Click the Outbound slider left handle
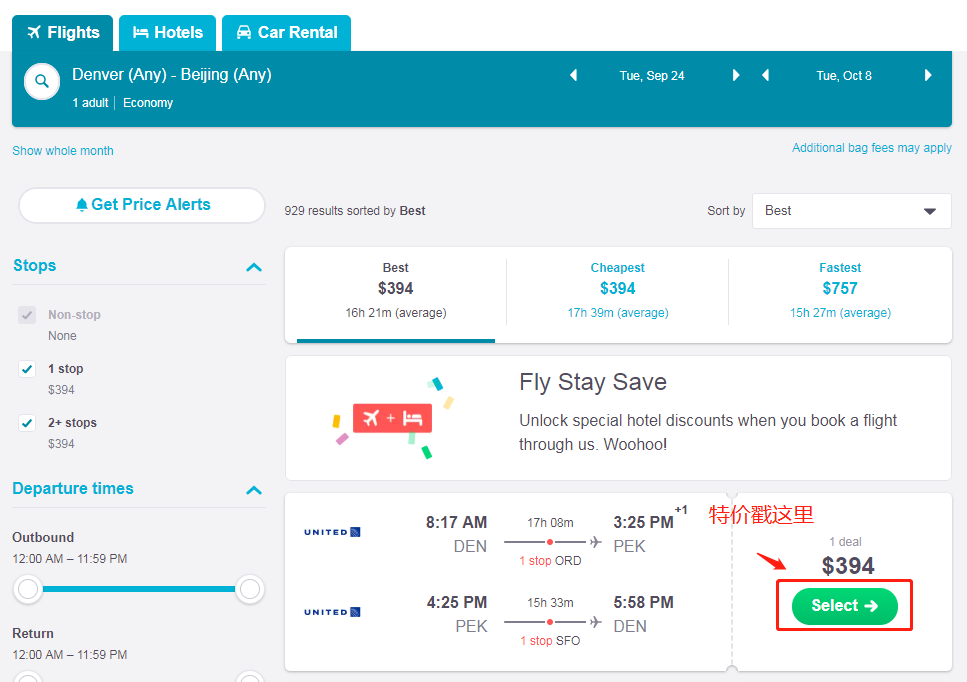The image size is (967, 682). [x=28, y=589]
